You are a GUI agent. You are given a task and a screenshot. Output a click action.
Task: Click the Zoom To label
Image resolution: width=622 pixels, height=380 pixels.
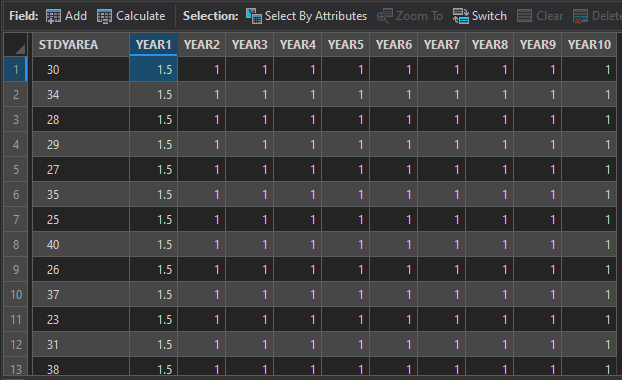point(419,16)
